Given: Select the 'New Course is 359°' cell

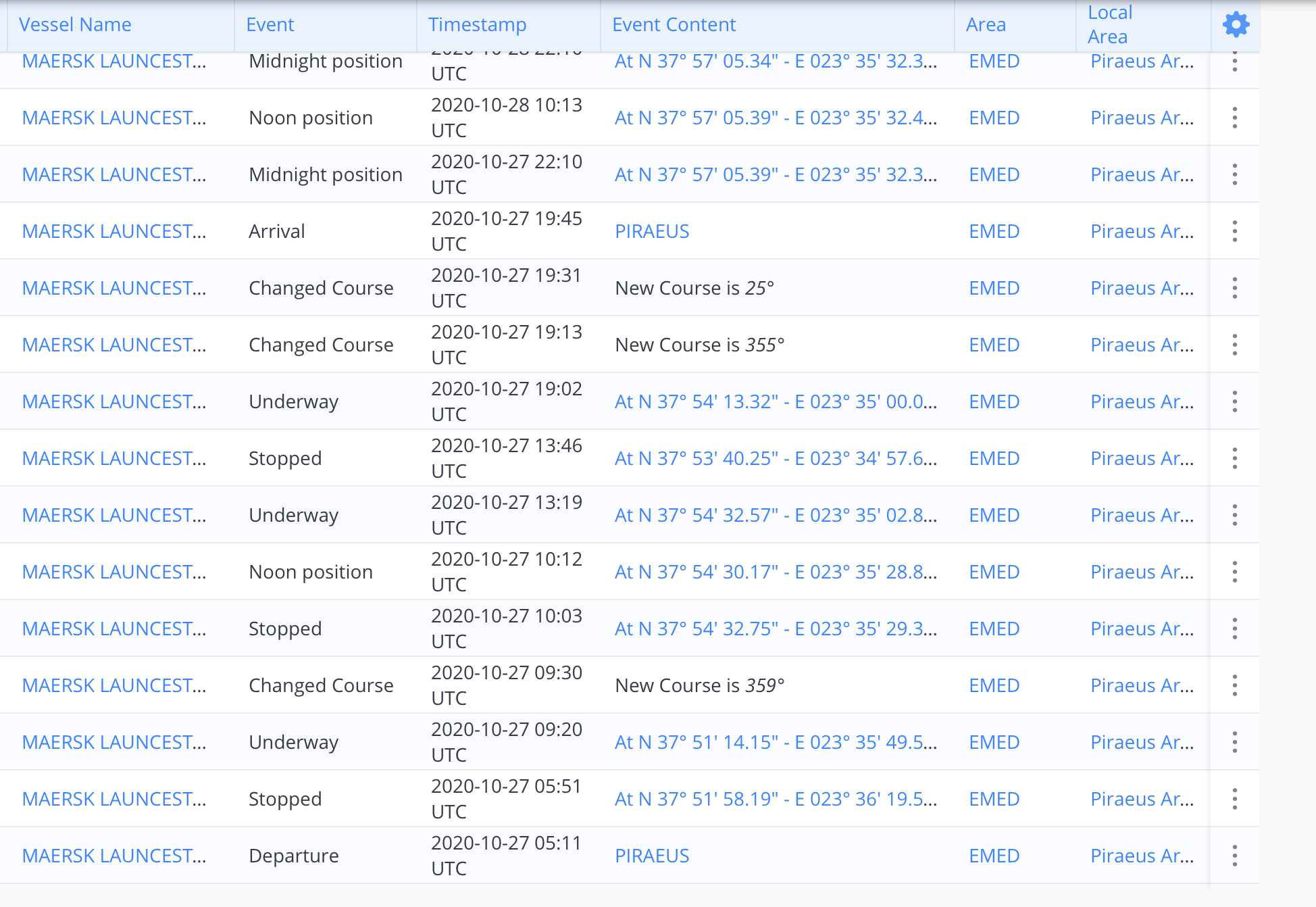Looking at the screenshot, I should pos(700,685).
